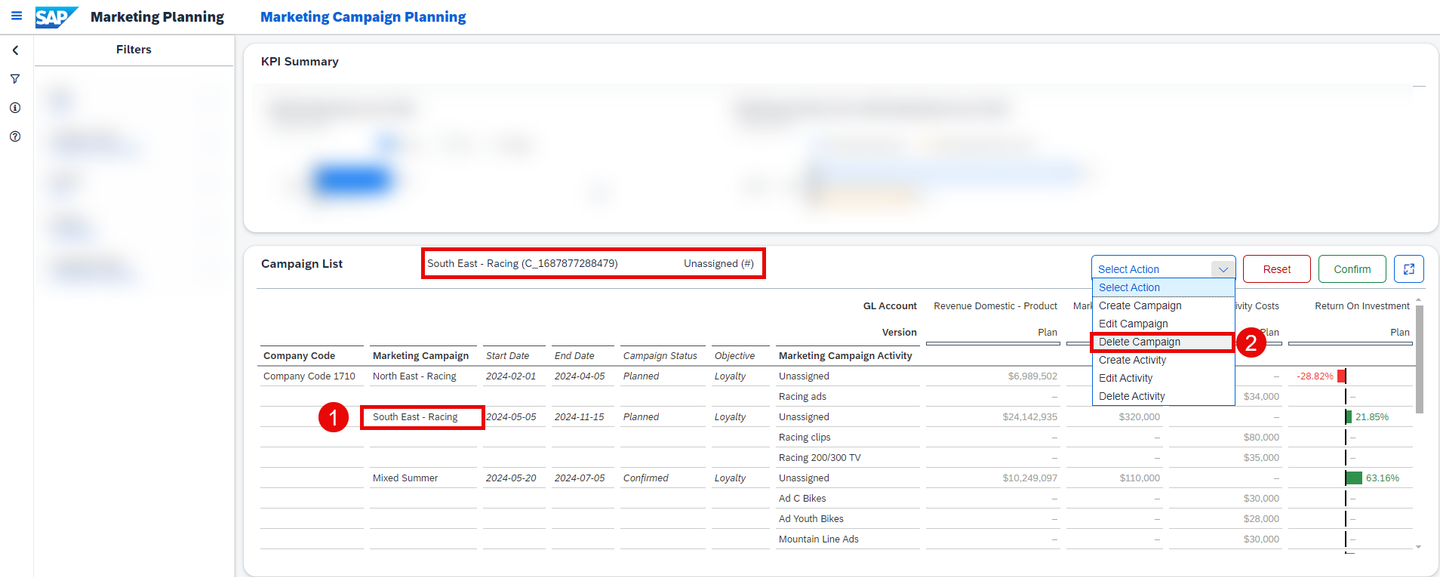This screenshot has width=1440, height=577.
Task: Open the Marketing Campaign Planning tab
Action: (x=363, y=17)
